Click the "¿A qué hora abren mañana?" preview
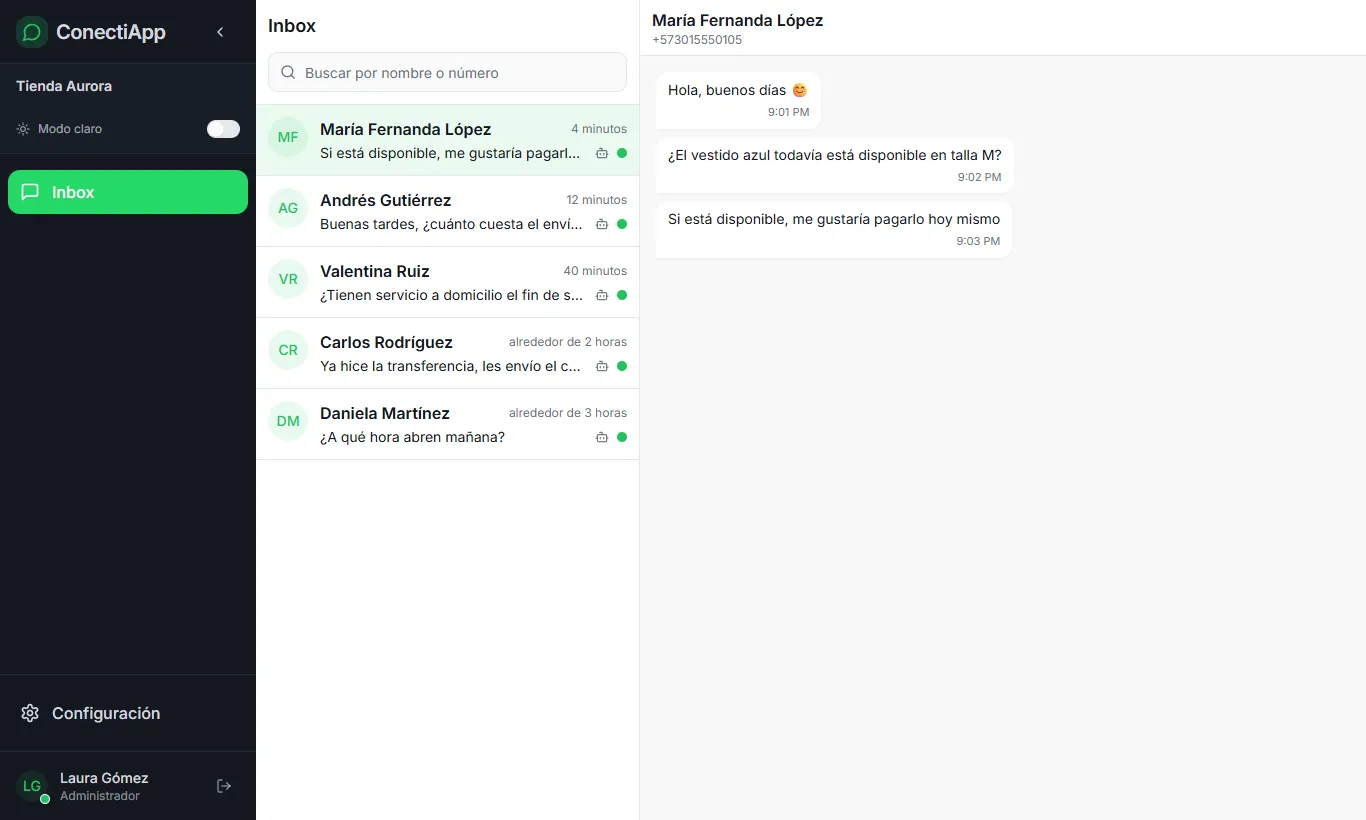This screenshot has height=820, width=1366. (412, 437)
